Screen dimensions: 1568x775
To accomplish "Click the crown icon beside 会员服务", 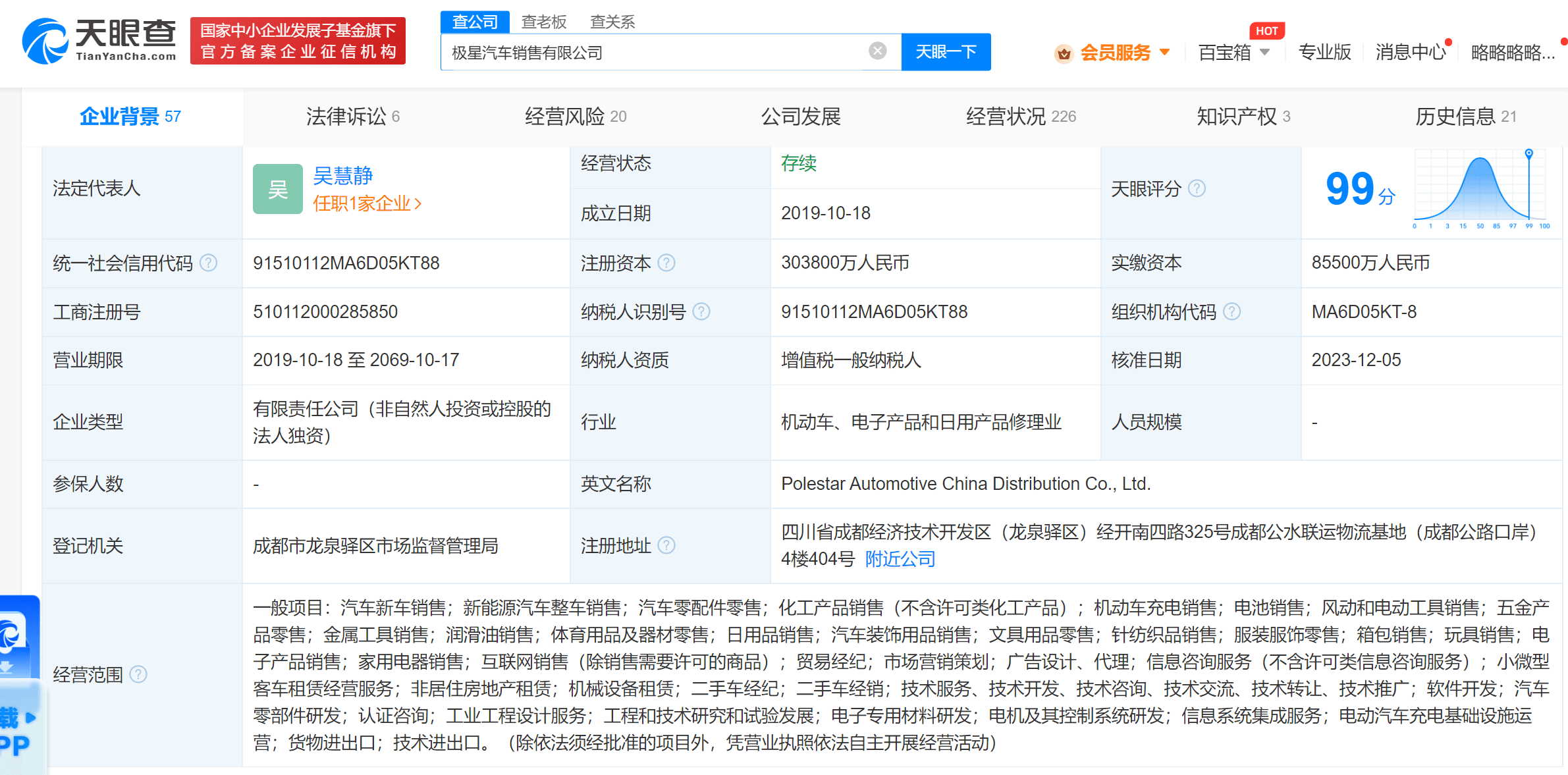I will coord(1064,53).
